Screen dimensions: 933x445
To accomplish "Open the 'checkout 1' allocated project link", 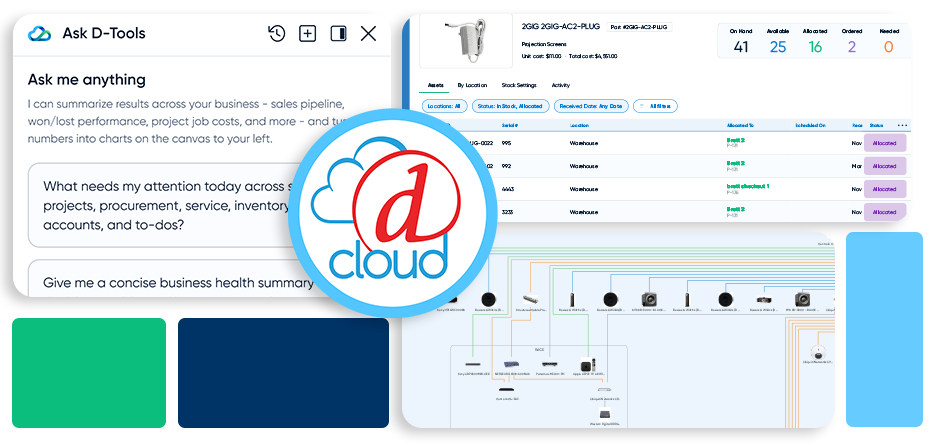I will coord(747,186).
